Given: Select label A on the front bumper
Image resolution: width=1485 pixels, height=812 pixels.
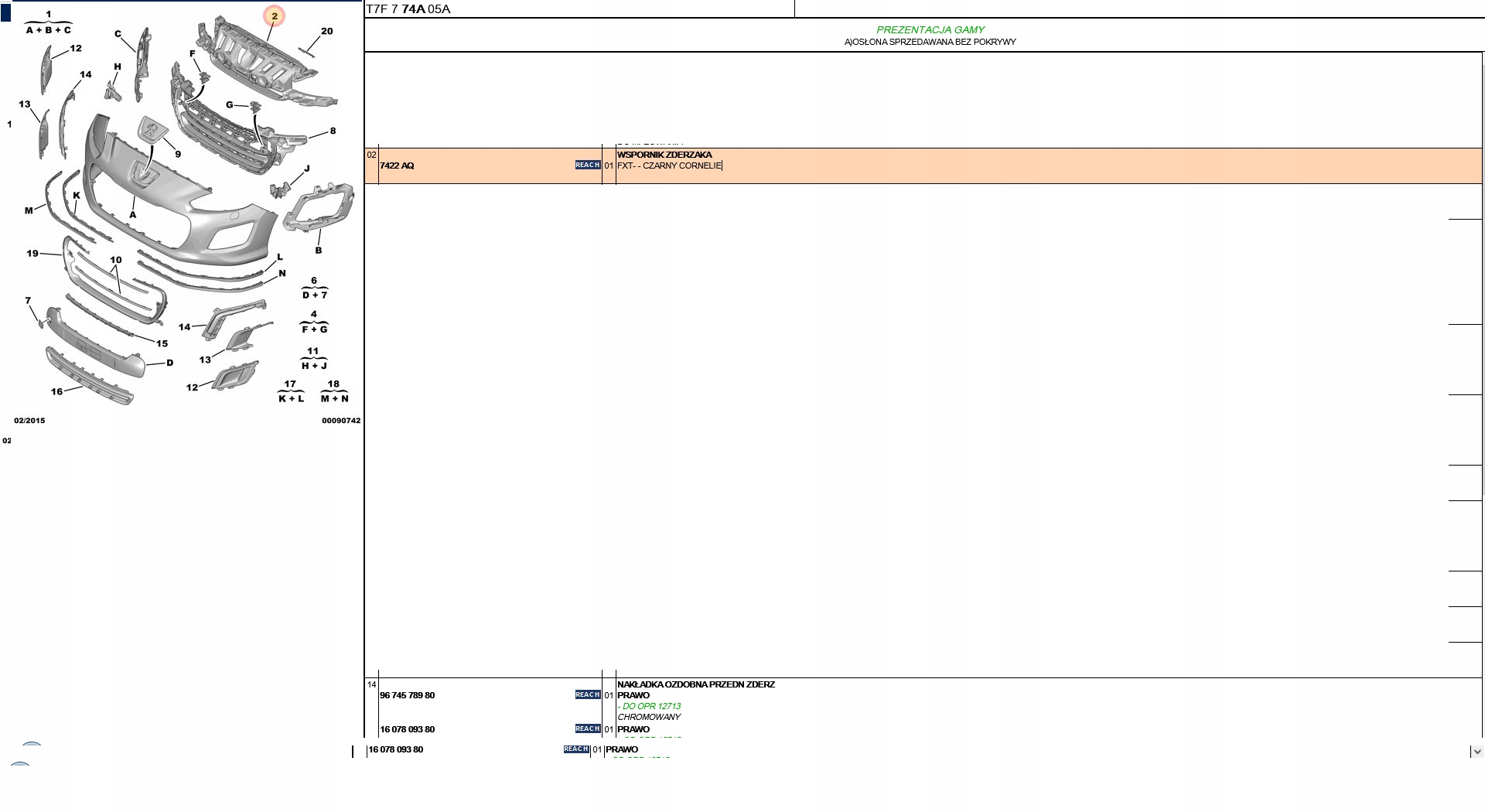Looking at the screenshot, I should point(133,214).
